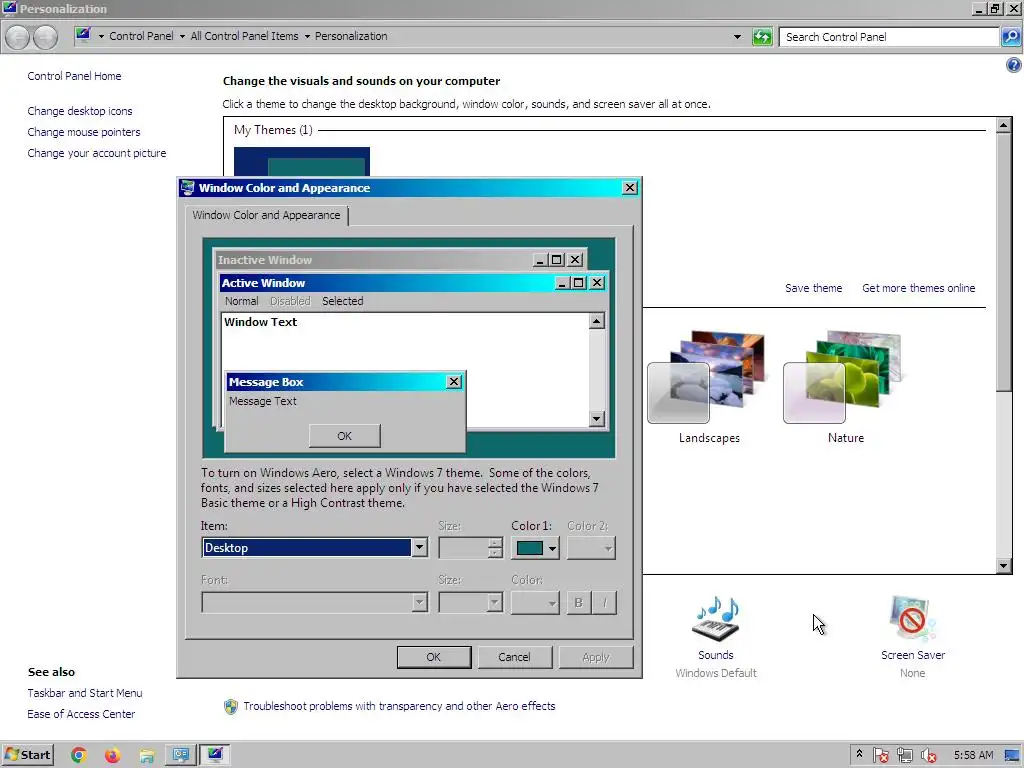Go forward with the Forward arrow button

45,37
